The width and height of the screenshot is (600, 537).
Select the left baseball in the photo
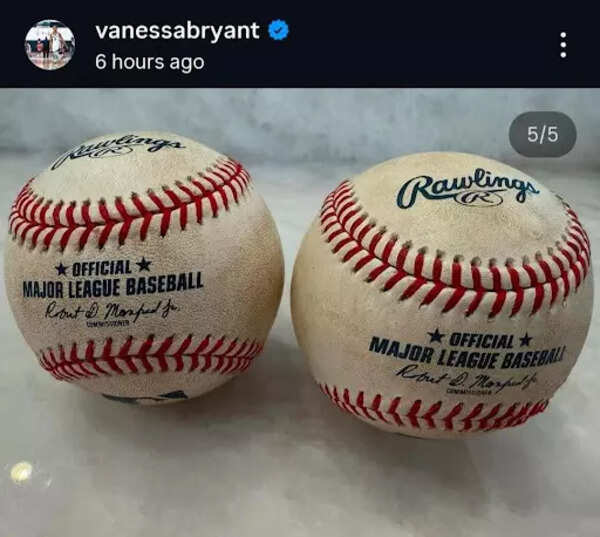[x=145, y=265]
